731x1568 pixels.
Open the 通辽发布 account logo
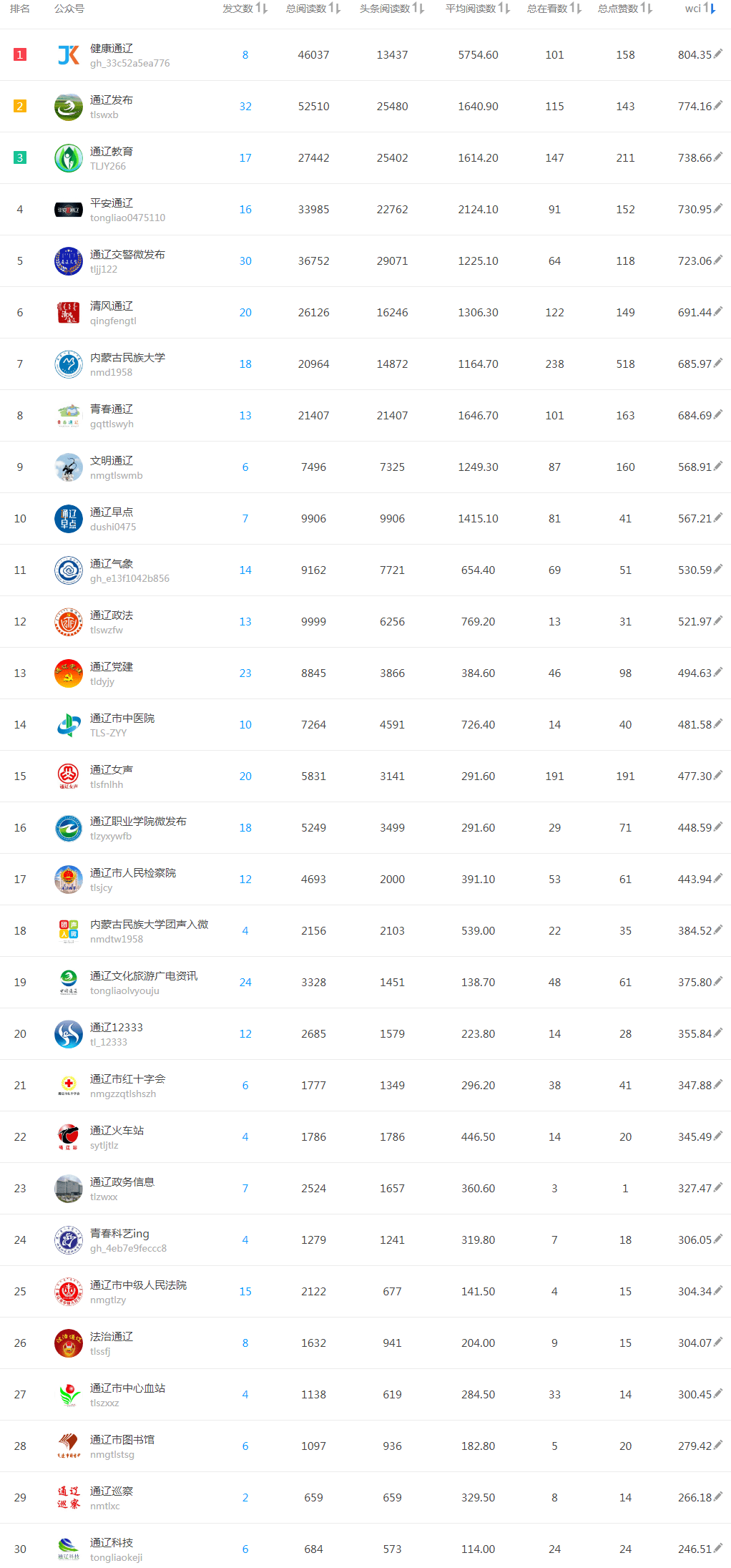(69, 107)
